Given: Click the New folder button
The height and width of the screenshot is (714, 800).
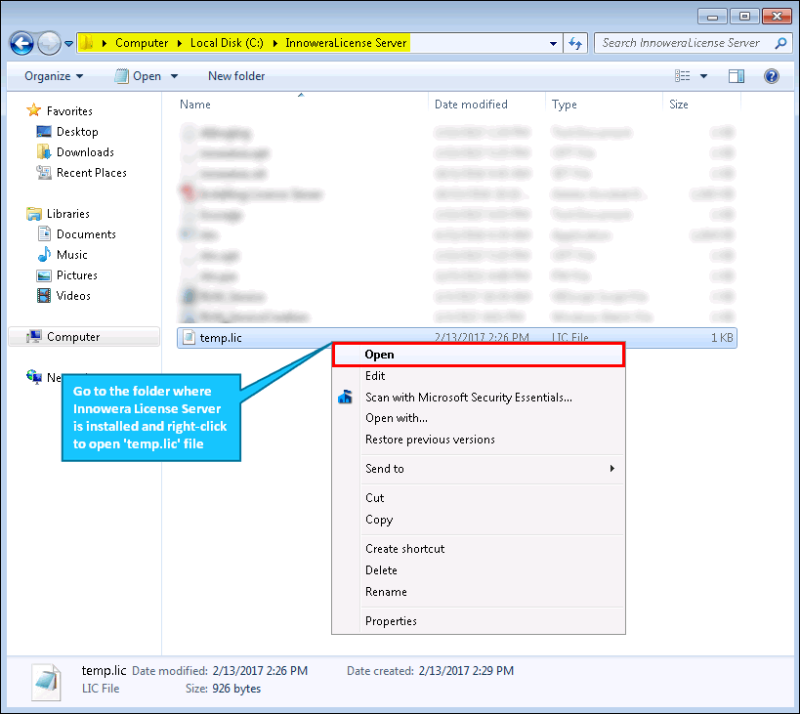Looking at the screenshot, I should click(x=236, y=76).
